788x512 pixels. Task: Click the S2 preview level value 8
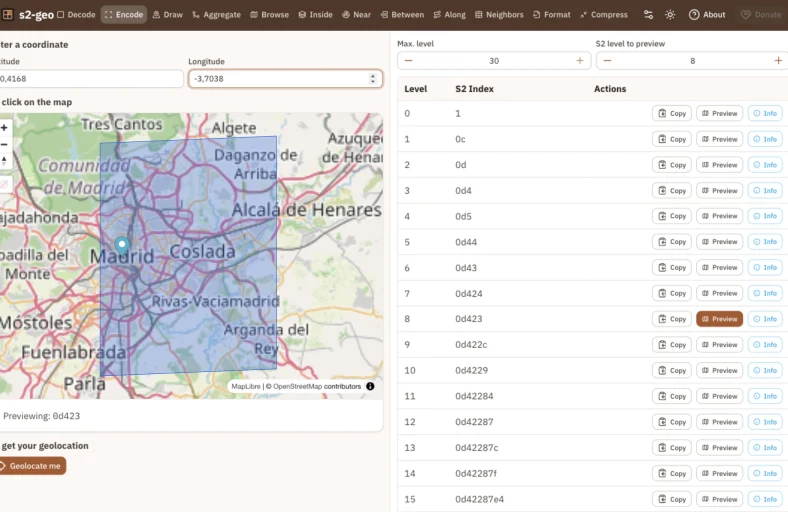693,61
